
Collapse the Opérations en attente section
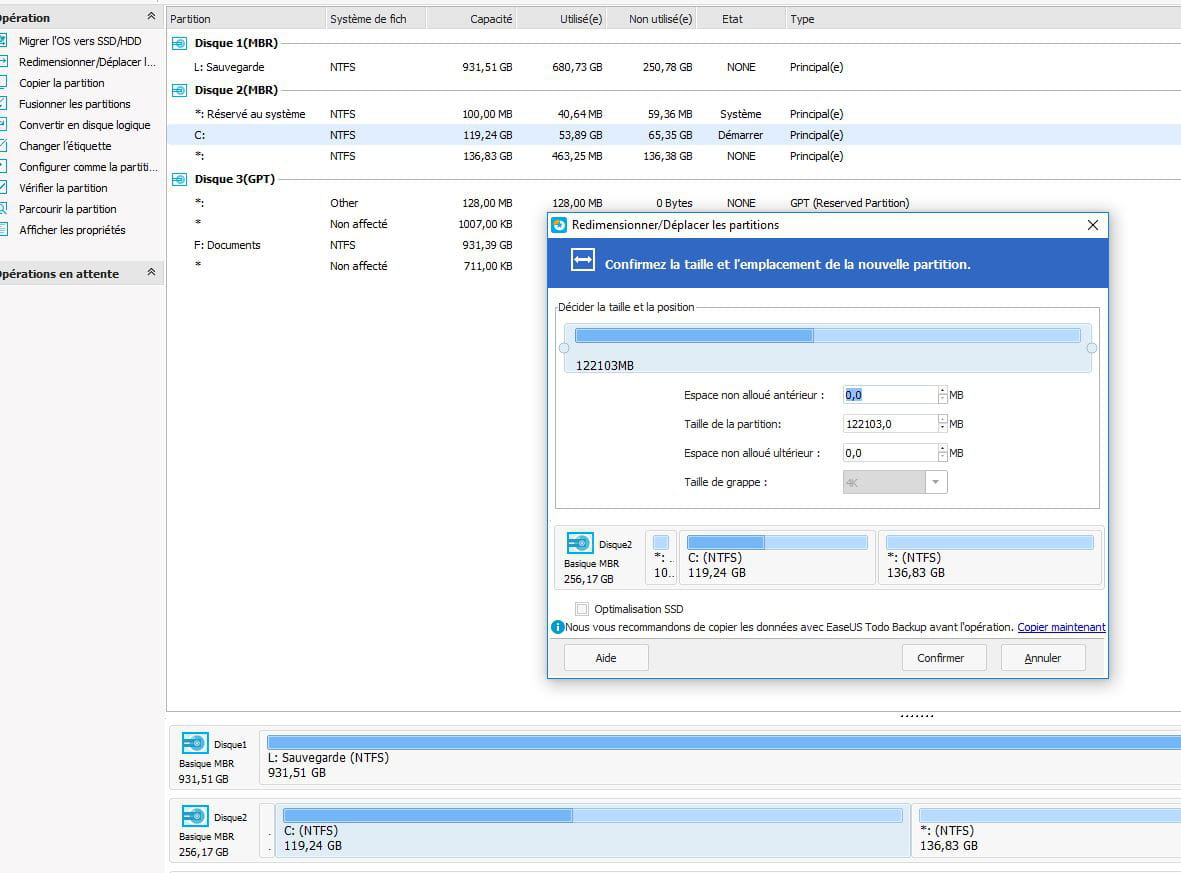tap(151, 273)
